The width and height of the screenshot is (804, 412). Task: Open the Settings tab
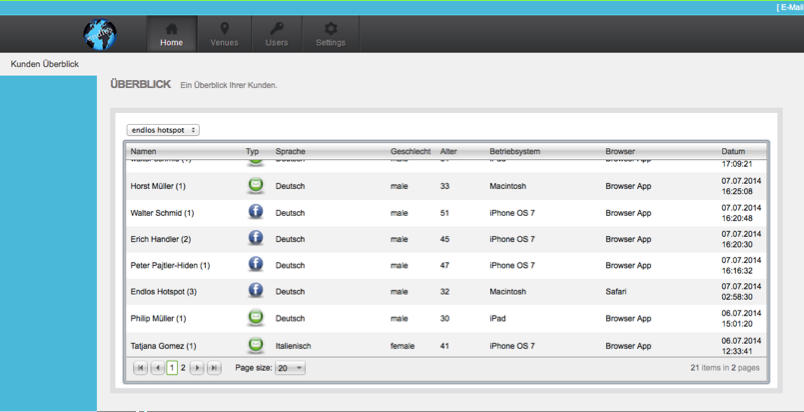point(330,35)
